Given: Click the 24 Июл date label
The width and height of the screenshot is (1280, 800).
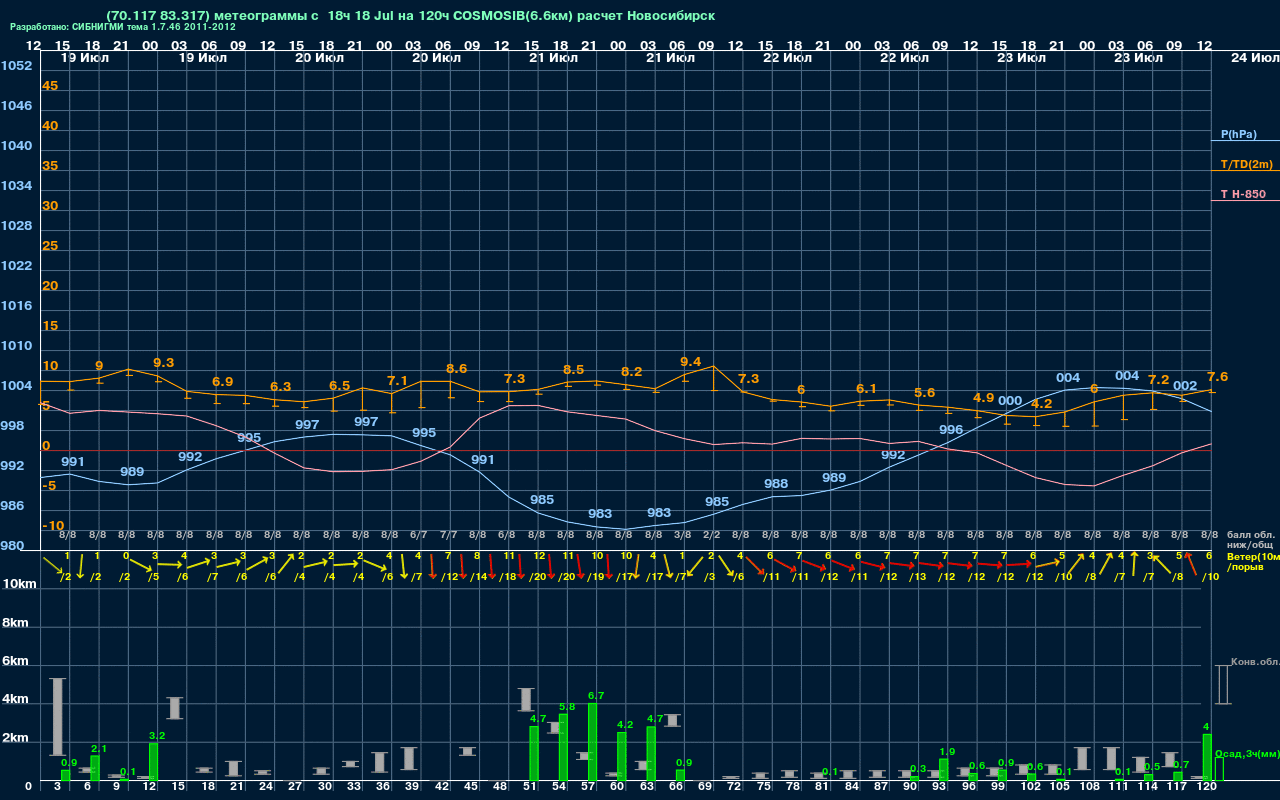Looking at the screenshot, I should point(1253,58).
